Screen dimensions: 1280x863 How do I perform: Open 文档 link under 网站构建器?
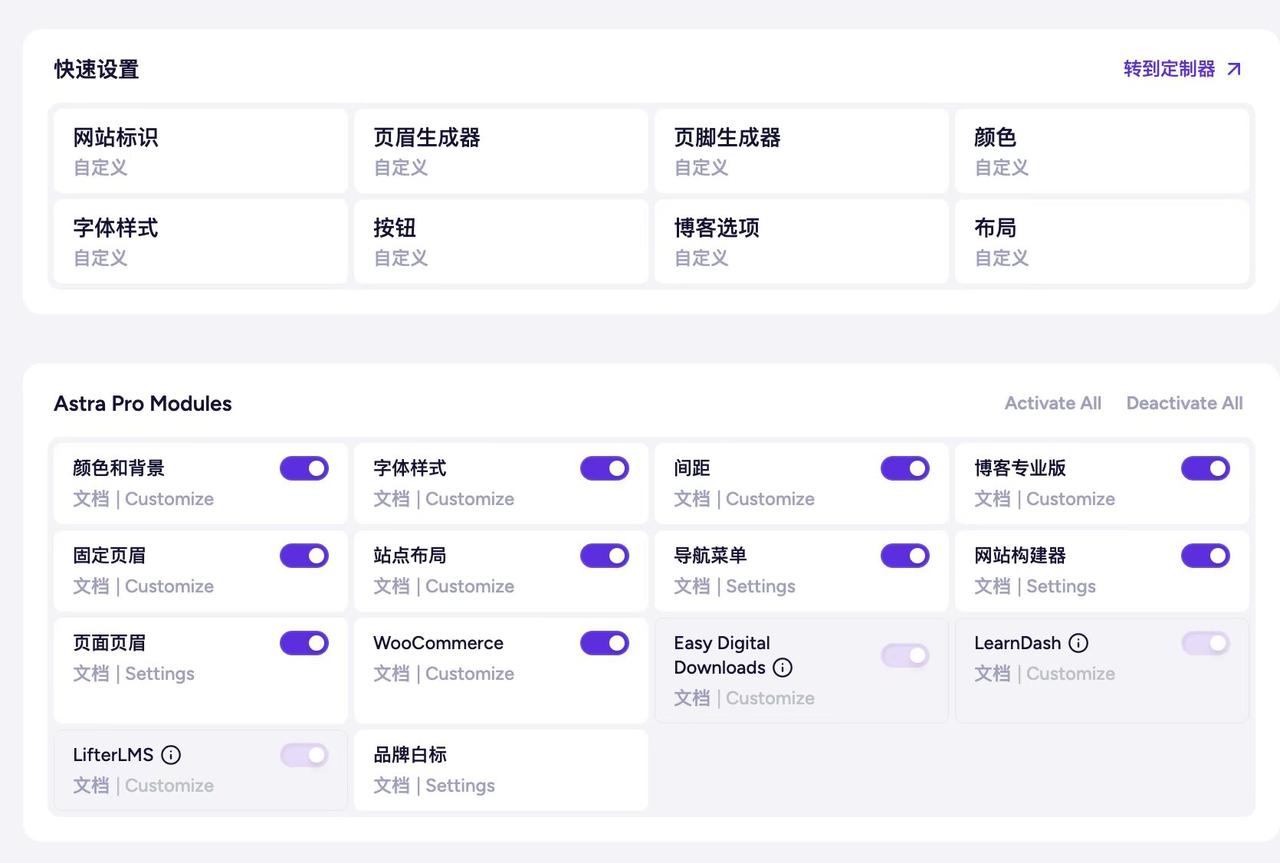click(993, 586)
